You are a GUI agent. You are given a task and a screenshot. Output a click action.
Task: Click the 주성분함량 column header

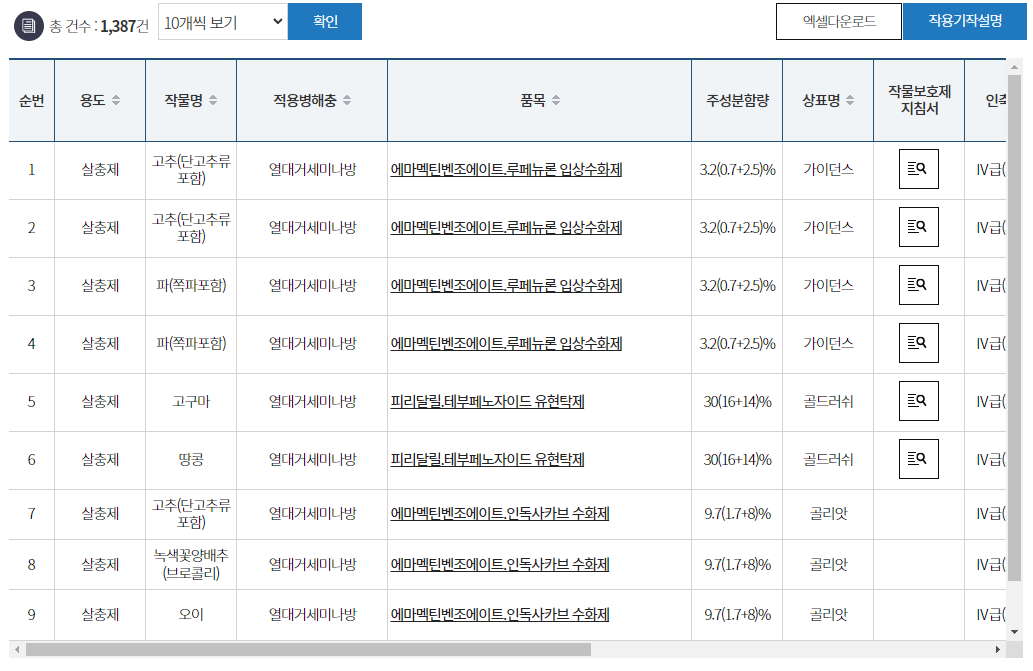737,100
